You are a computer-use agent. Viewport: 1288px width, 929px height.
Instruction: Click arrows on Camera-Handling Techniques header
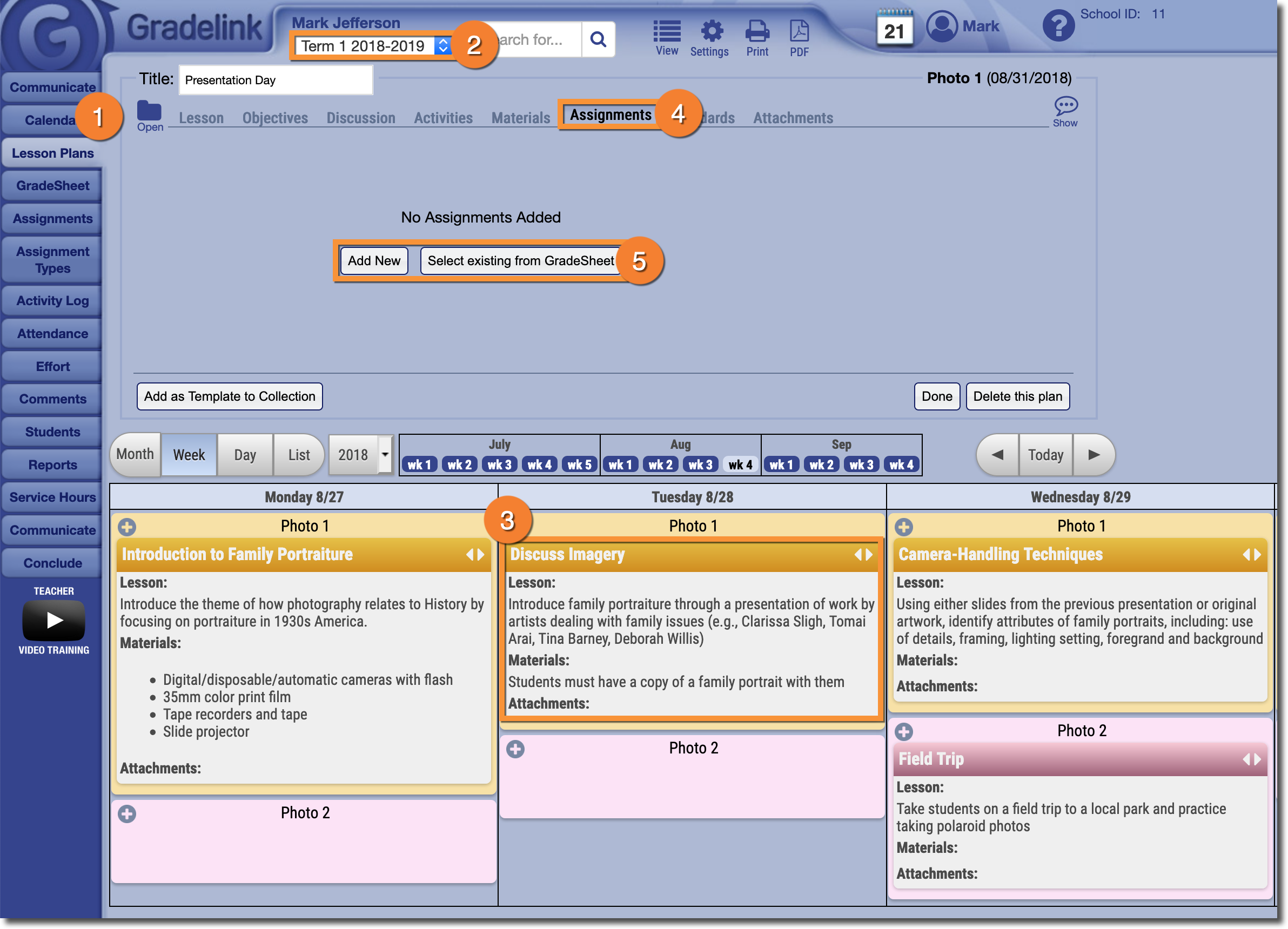coord(1252,554)
